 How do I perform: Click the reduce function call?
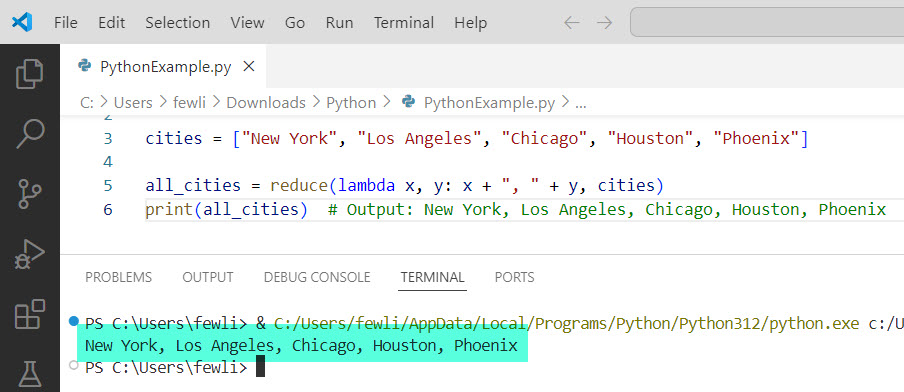[299, 186]
